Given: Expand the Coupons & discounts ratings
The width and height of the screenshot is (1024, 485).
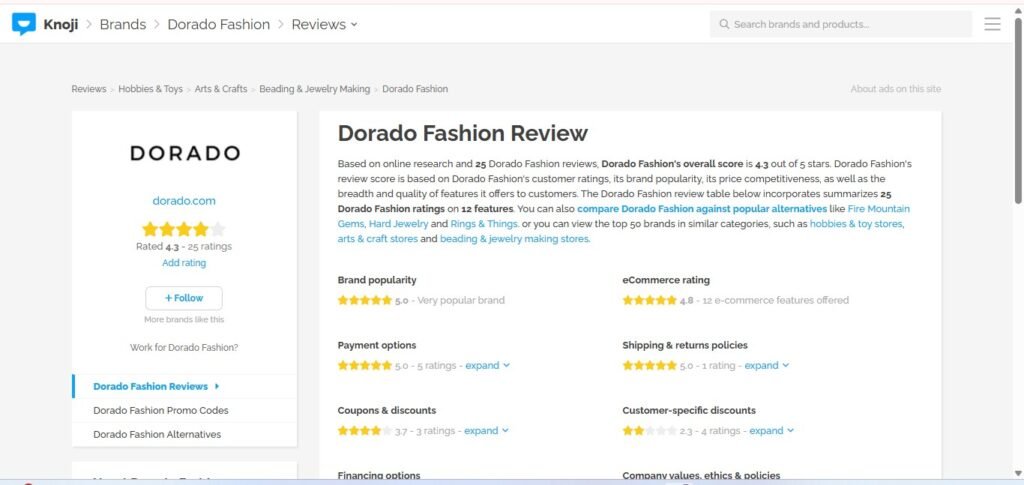Looking at the screenshot, I should pos(486,431).
